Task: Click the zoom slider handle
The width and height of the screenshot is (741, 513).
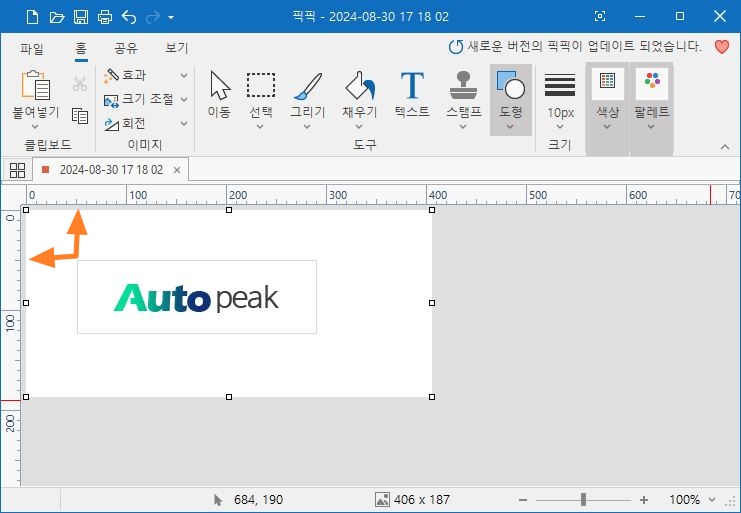Action: point(584,499)
